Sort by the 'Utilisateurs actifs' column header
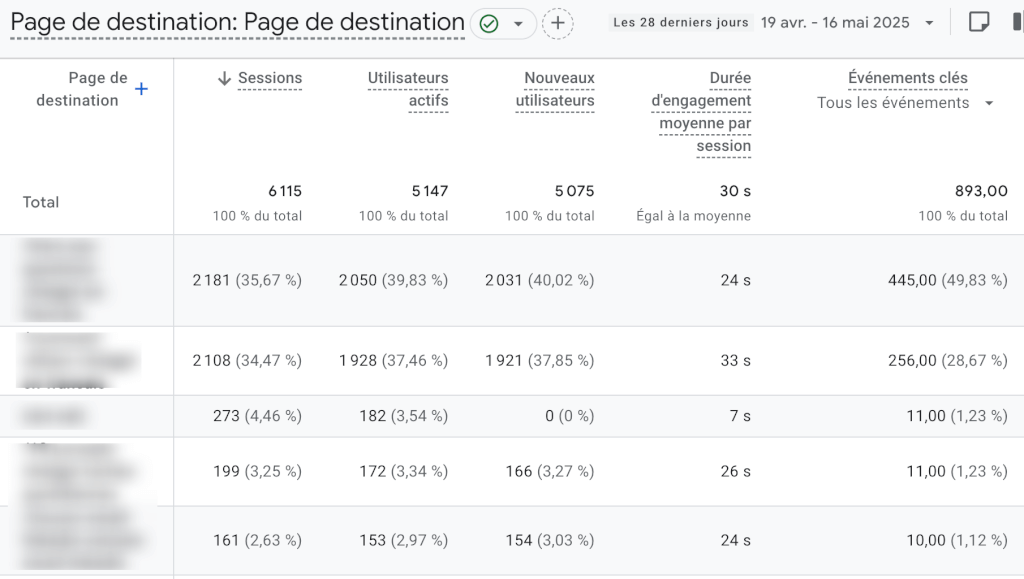The width and height of the screenshot is (1024, 579). pyautogui.click(x=408, y=89)
